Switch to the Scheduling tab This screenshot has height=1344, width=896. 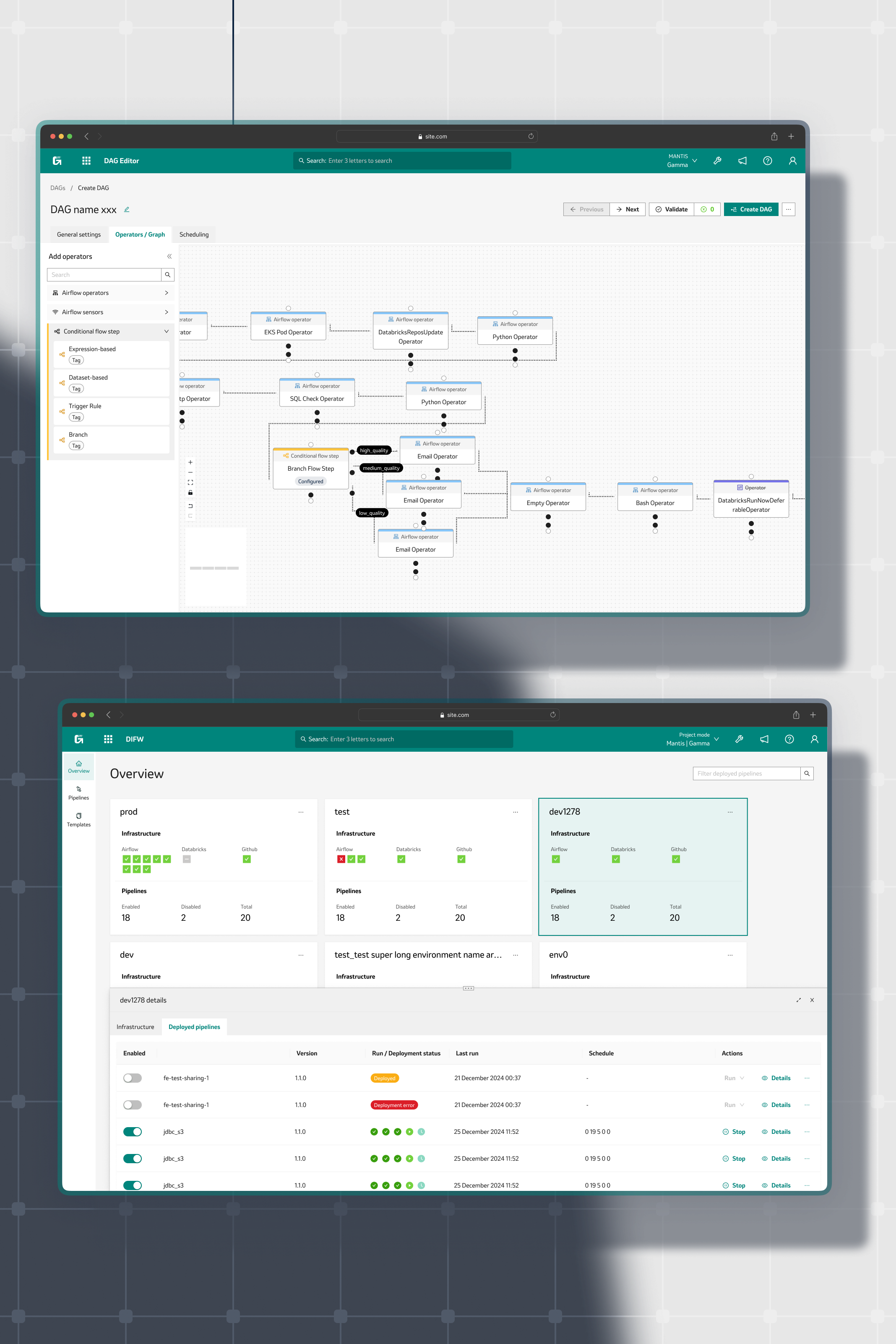point(194,234)
